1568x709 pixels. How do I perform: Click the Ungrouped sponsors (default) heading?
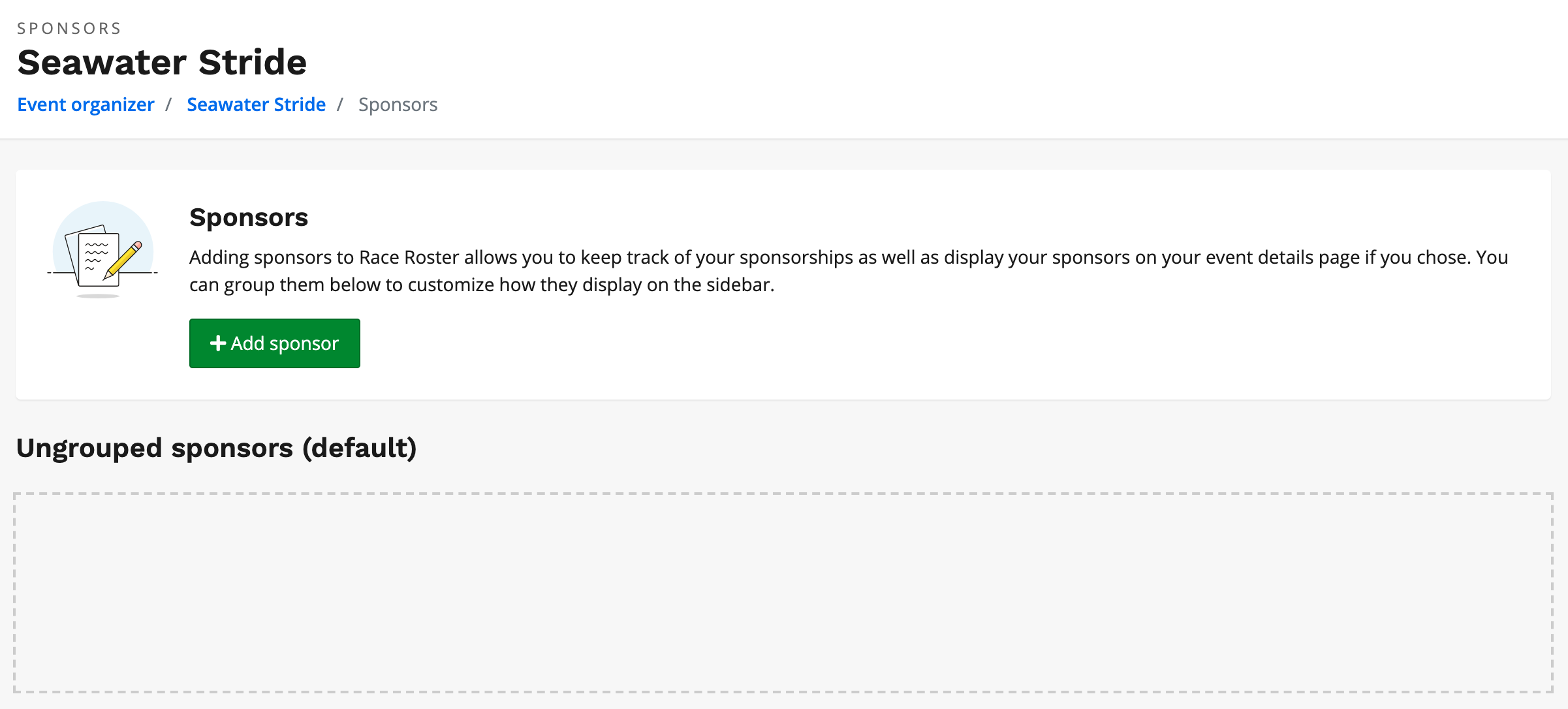(216, 448)
